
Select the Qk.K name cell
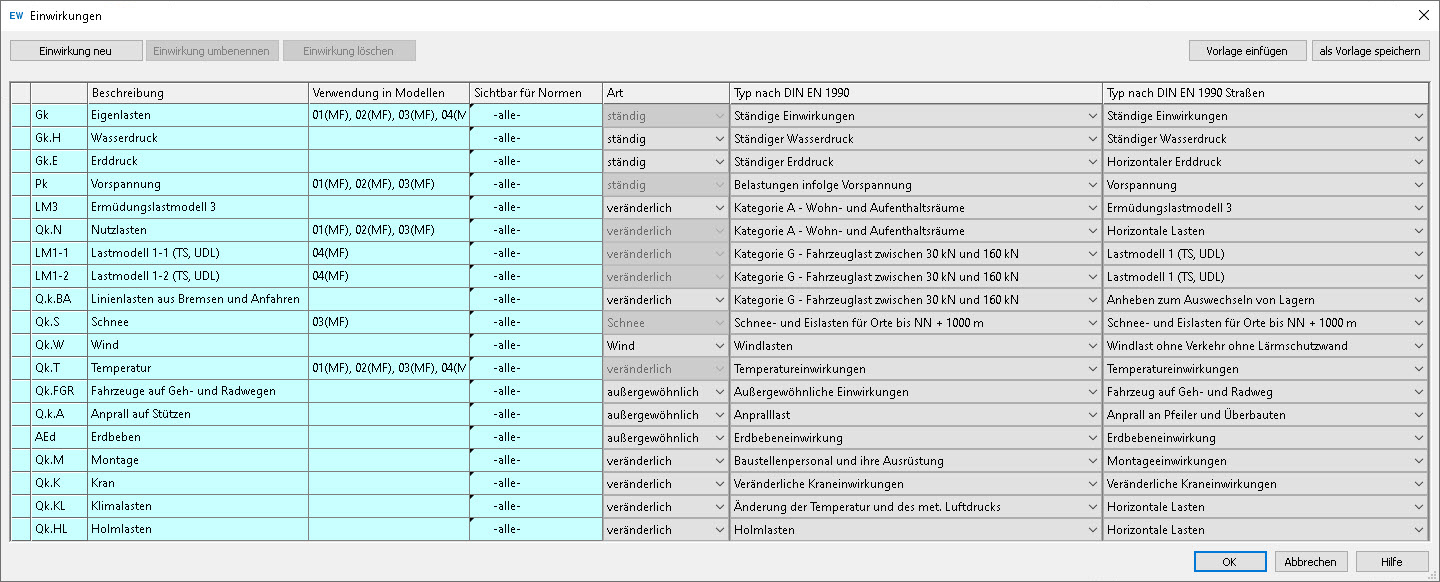coord(59,484)
